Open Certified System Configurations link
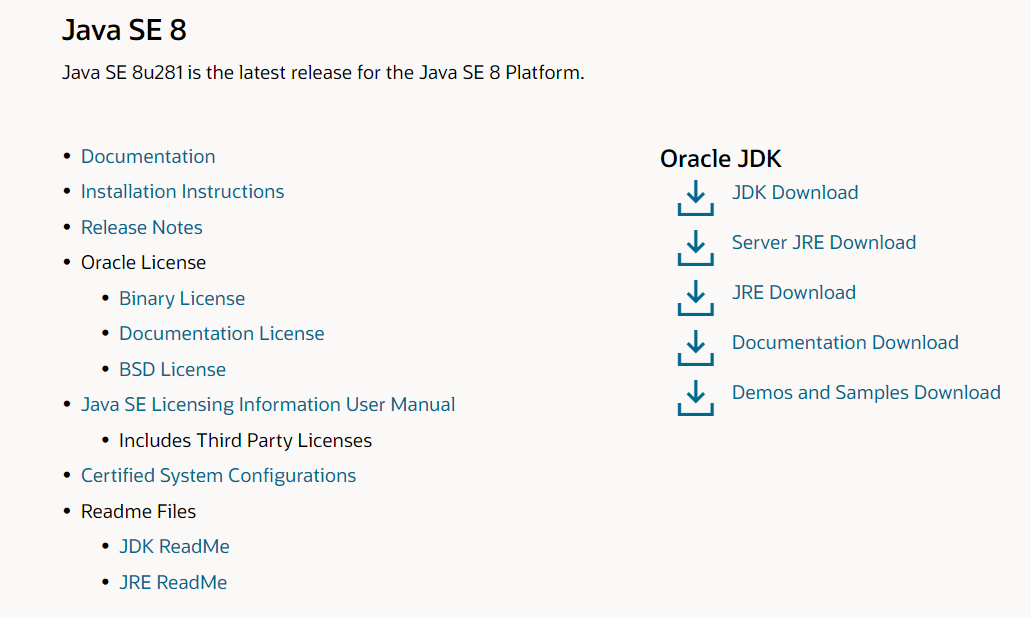The width and height of the screenshot is (1031, 618). pyautogui.click(x=218, y=475)
